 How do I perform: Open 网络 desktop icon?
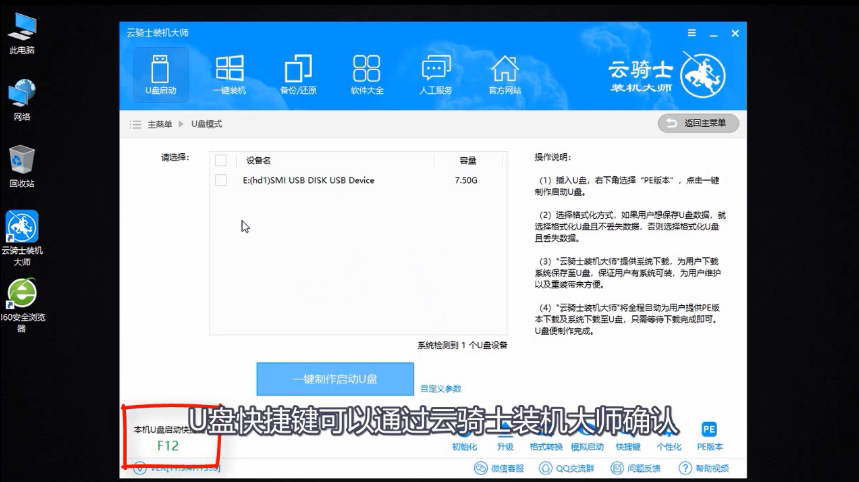point(22,100)
